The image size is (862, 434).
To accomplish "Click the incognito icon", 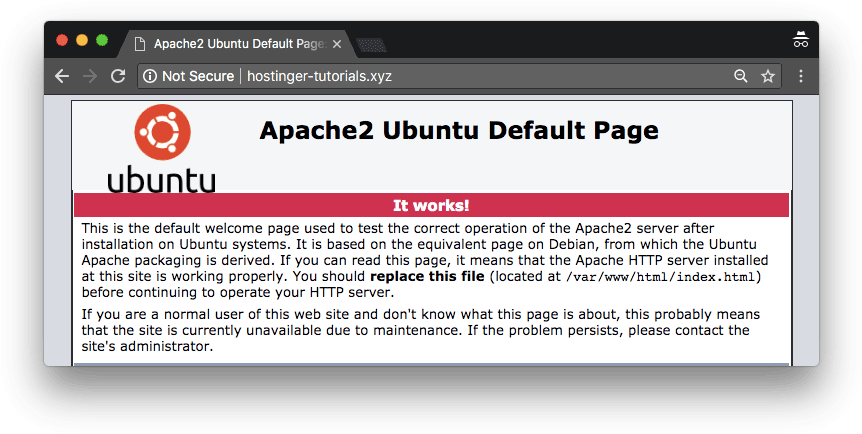I will click(x=800, y=40).
